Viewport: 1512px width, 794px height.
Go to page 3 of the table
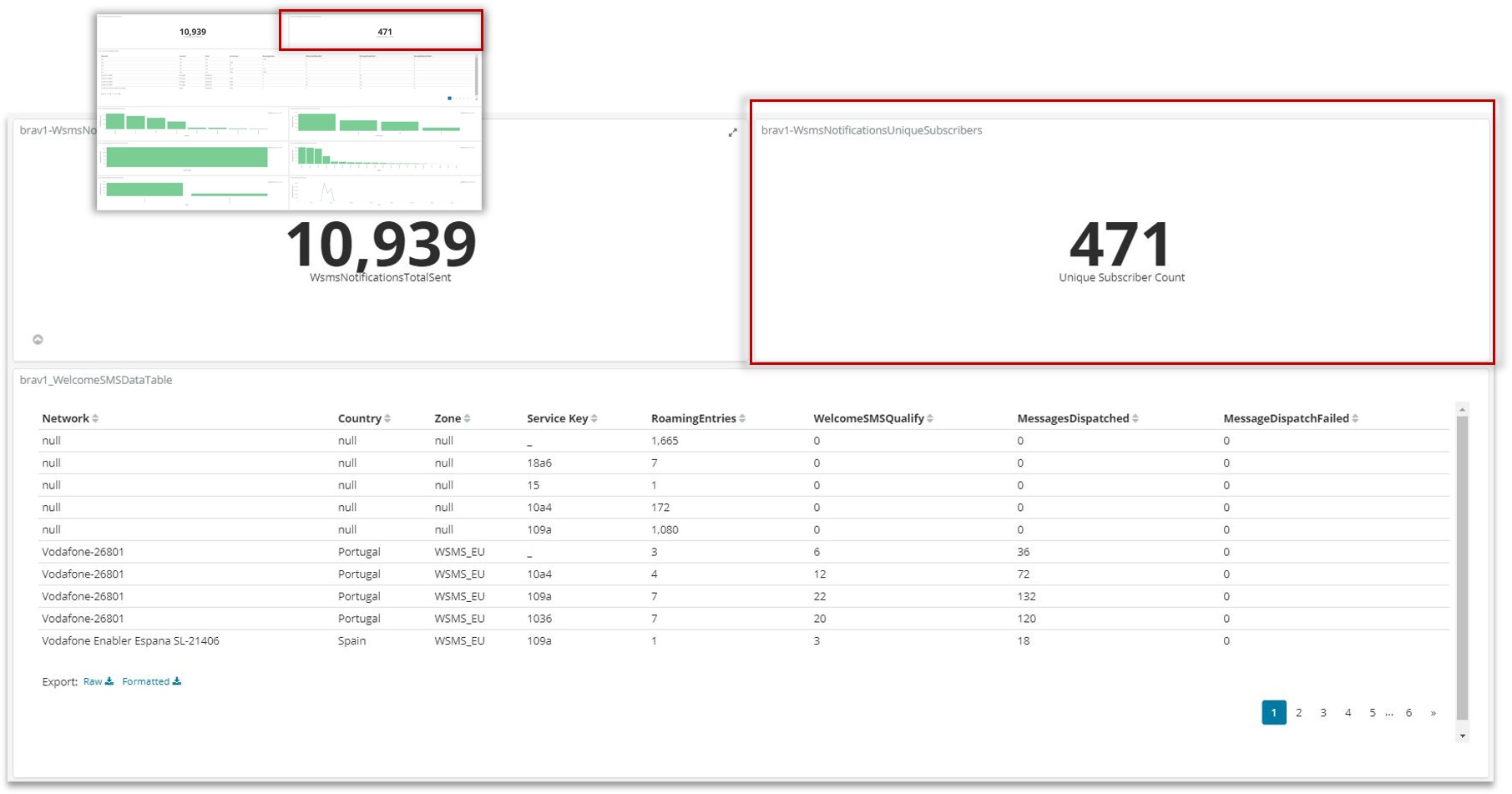1323,713
